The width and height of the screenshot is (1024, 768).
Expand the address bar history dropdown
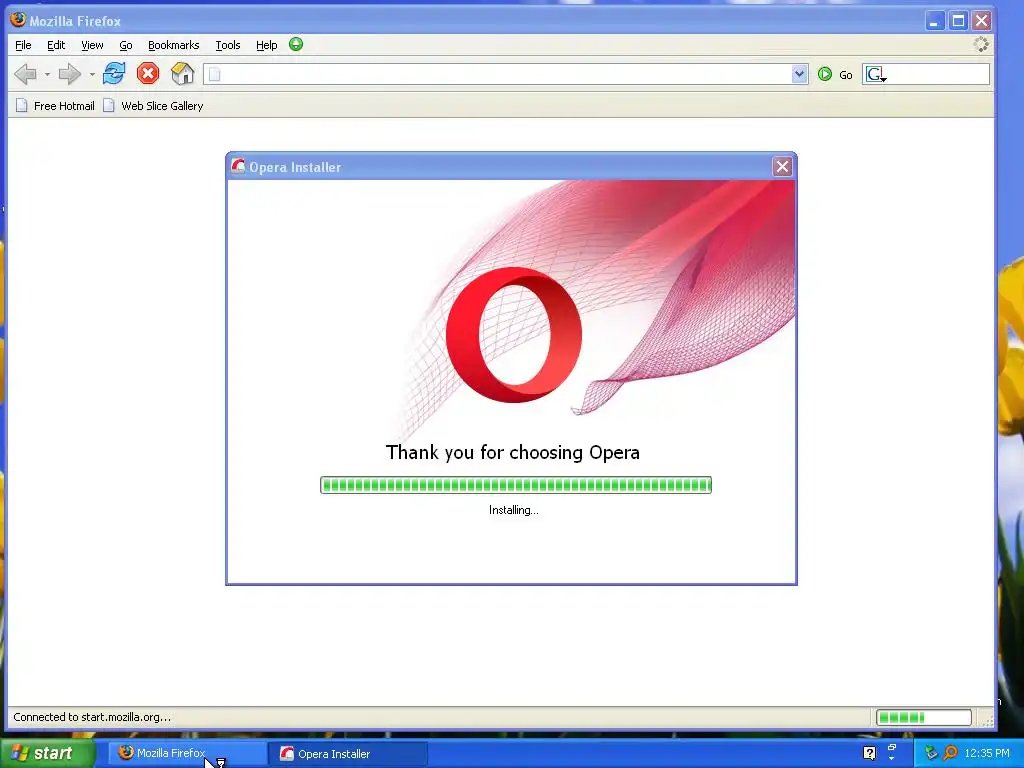point(799,74)
